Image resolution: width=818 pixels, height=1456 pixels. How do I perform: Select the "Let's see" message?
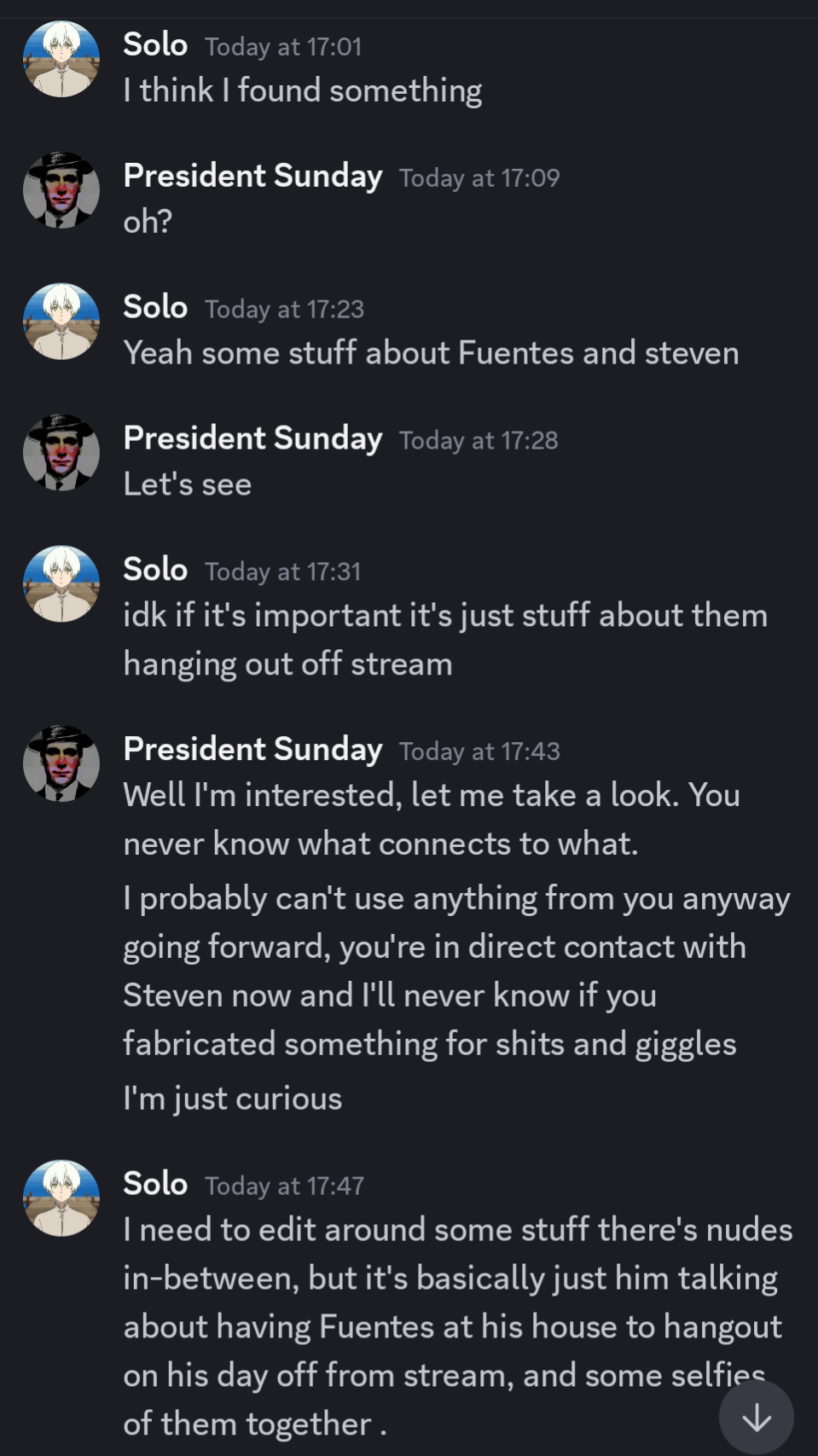[x=188, y=484]
